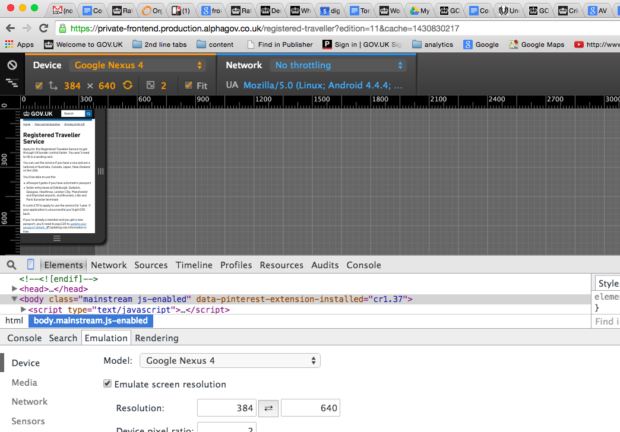The height and width of the screenshot is (432, 620).
Task: Open the Sign in GOV.UK Signon bookmark
Action: 362,45
